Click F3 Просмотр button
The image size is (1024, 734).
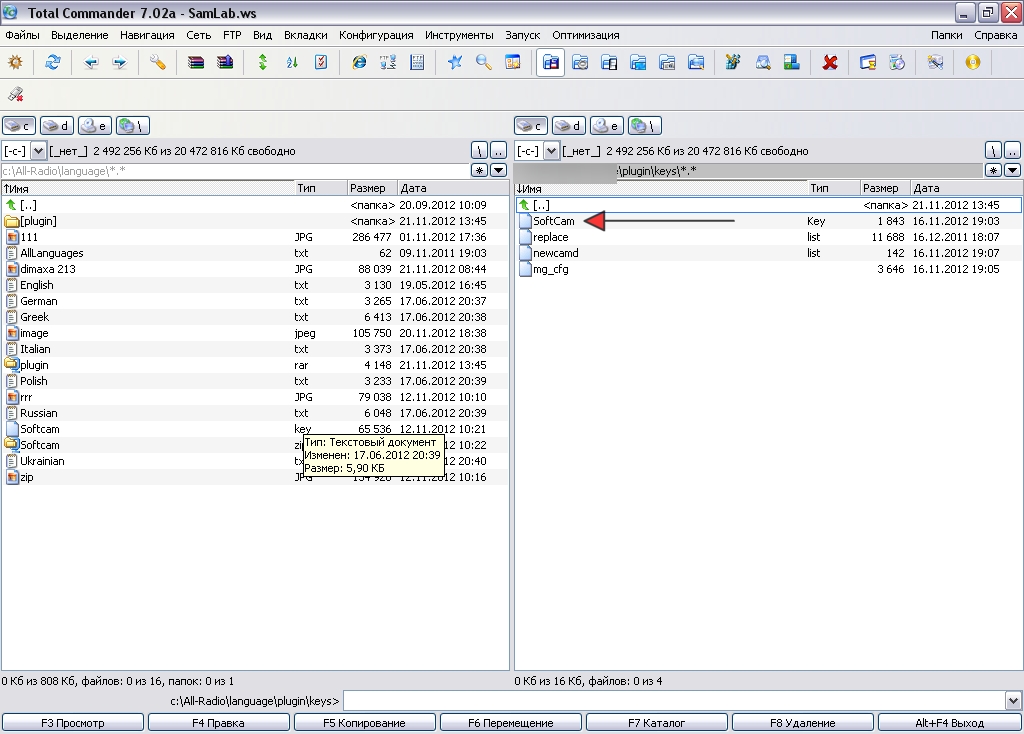coord(72,723)
